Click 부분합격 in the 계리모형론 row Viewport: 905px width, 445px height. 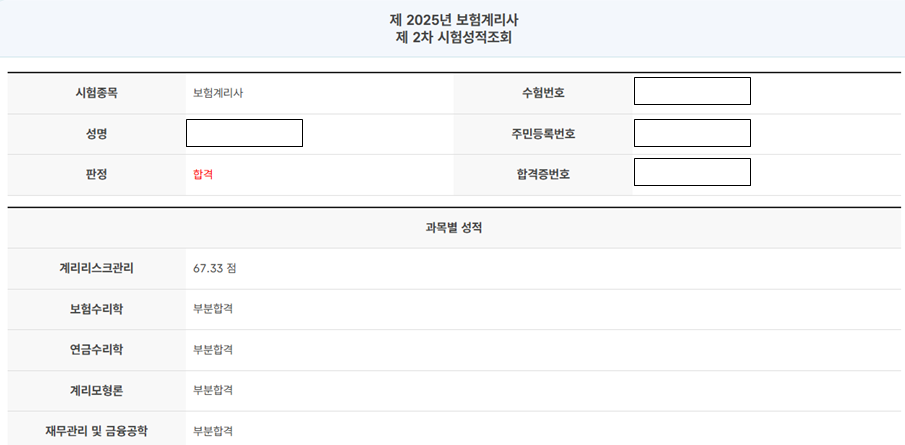(x=213, y=391)
